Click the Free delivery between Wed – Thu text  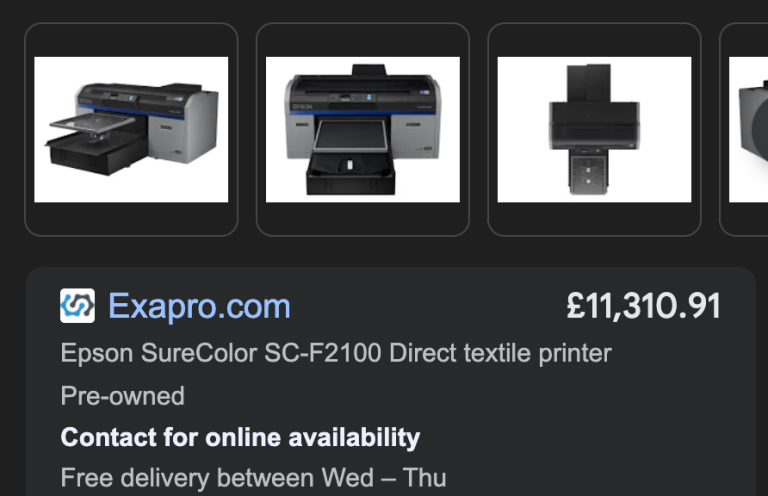point(253,478)
